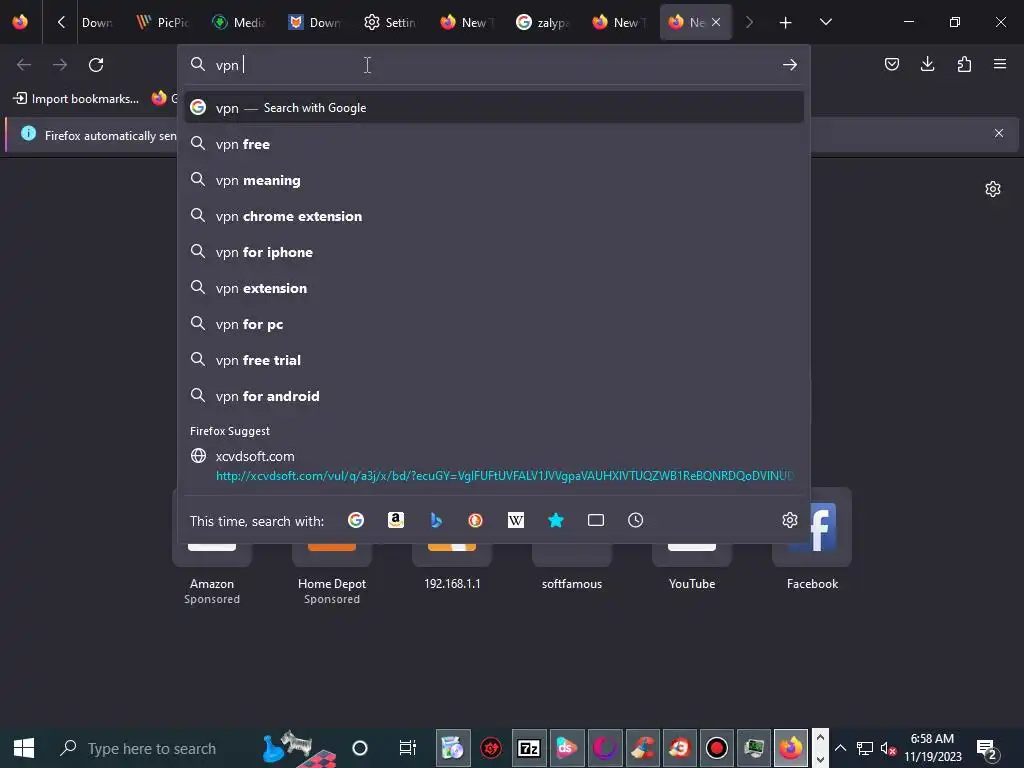Search this time with Wikipedia icon

(x=516, y=520)
